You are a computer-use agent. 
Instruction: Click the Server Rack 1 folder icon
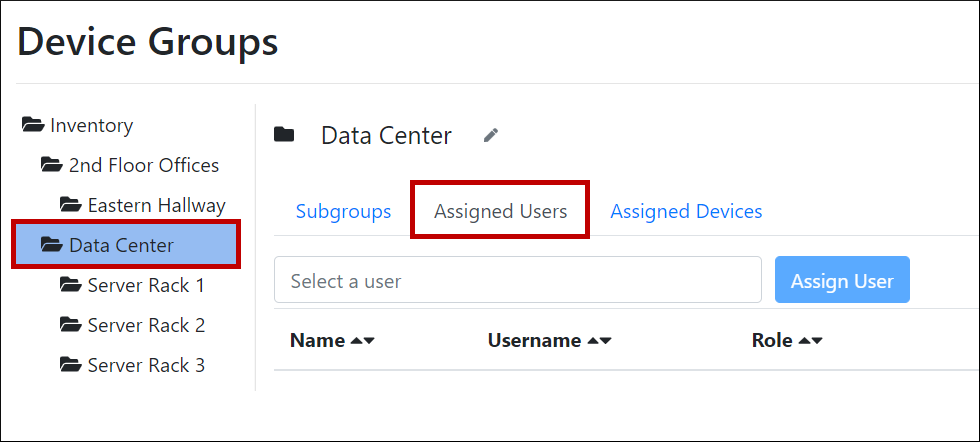71,285
